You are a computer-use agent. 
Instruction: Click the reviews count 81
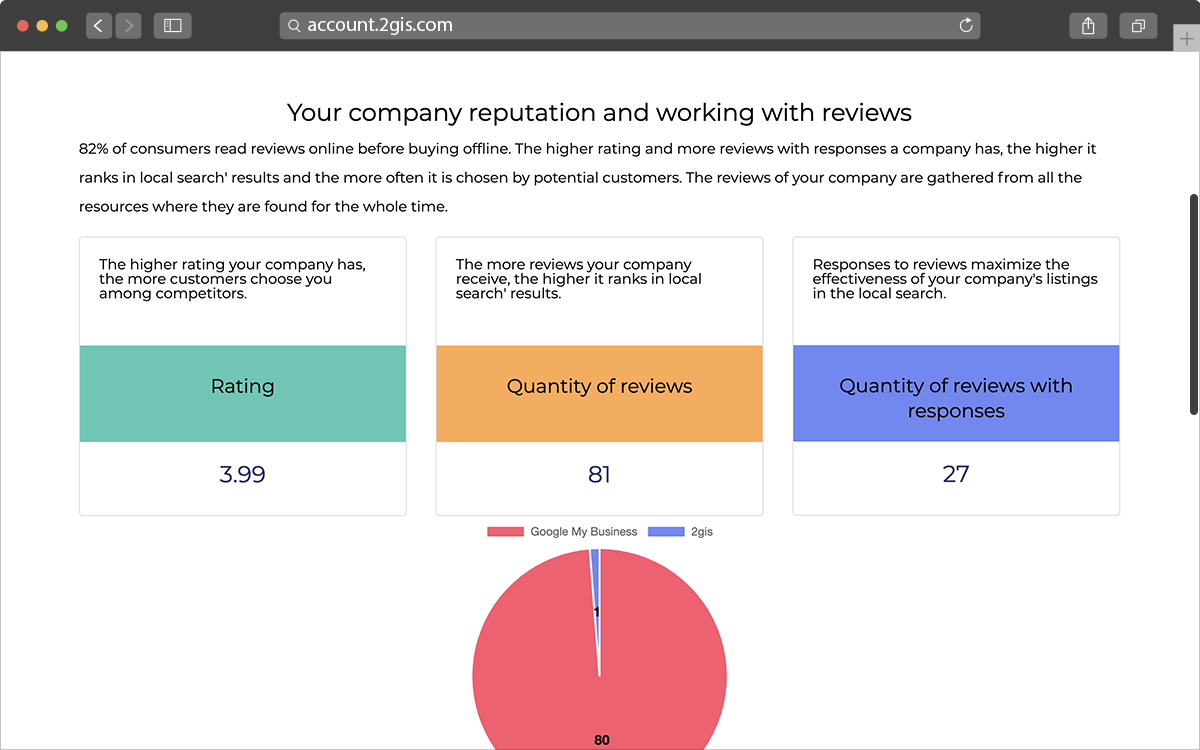(x=600, y=474)
